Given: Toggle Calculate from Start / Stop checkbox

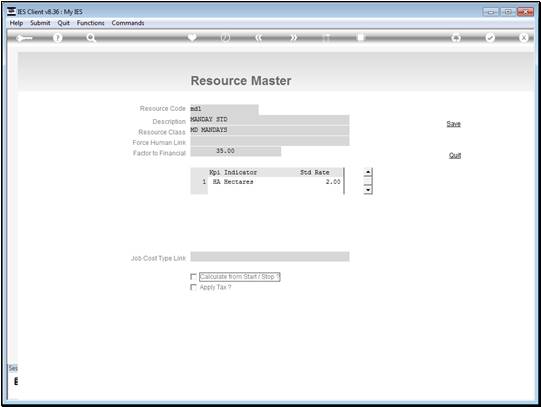Looking at the screenshot, I should coord(194,277).
